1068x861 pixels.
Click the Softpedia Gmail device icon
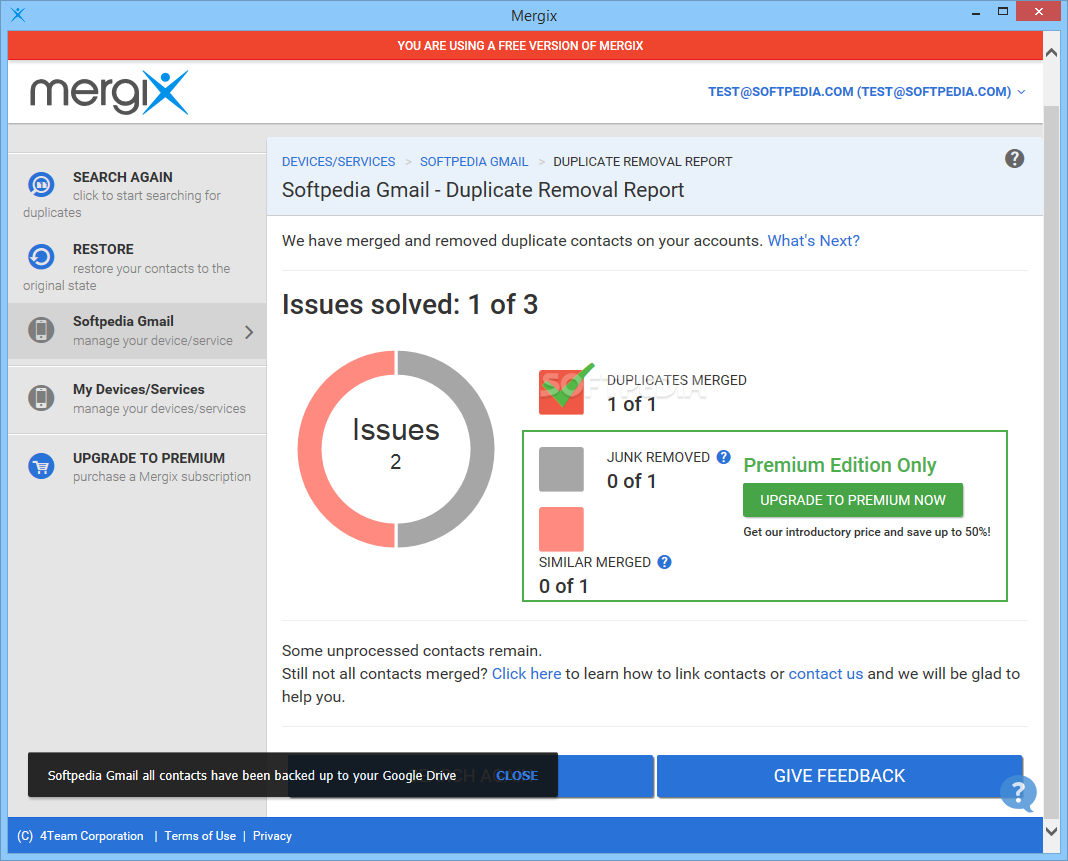(41, 330)
